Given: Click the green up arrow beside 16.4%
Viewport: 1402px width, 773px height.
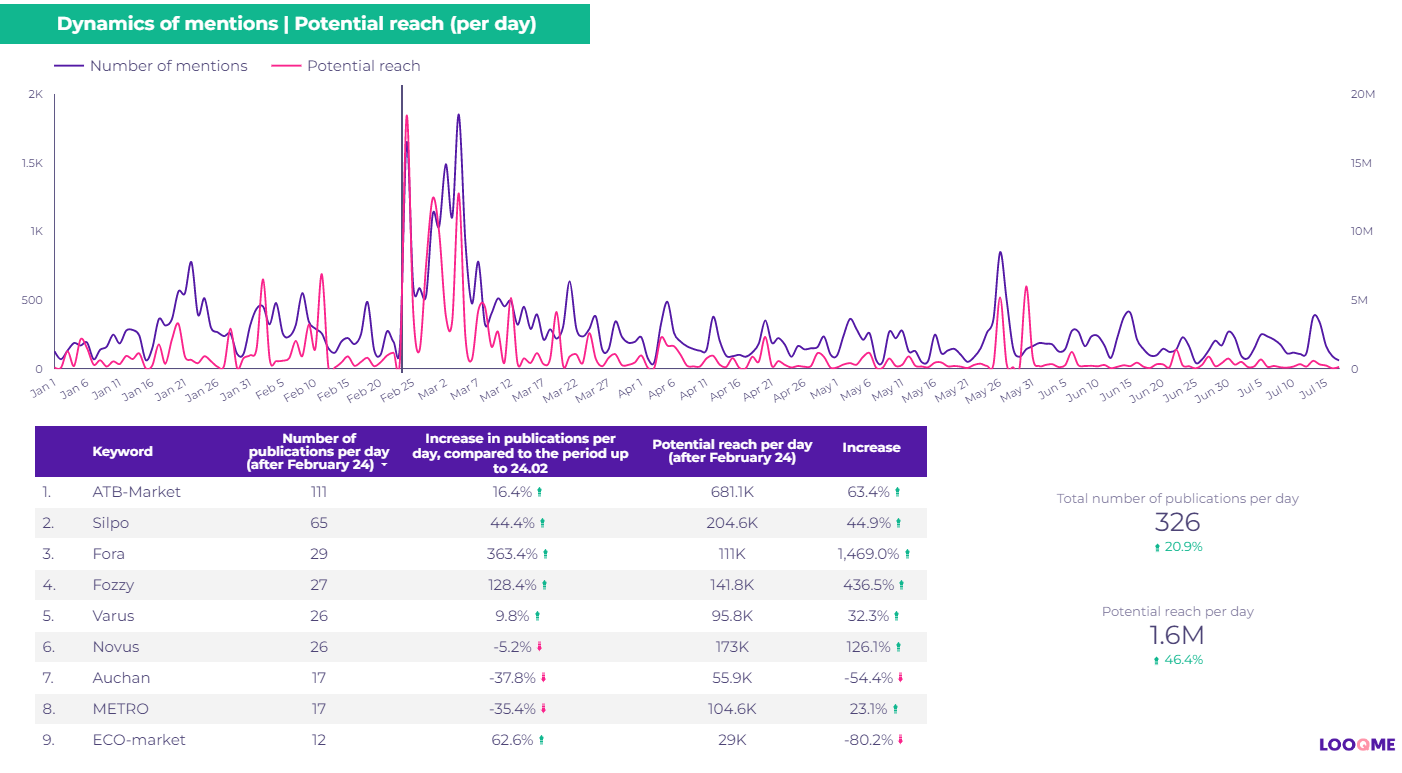Looking at the screenshot, I should coord(540,492).
